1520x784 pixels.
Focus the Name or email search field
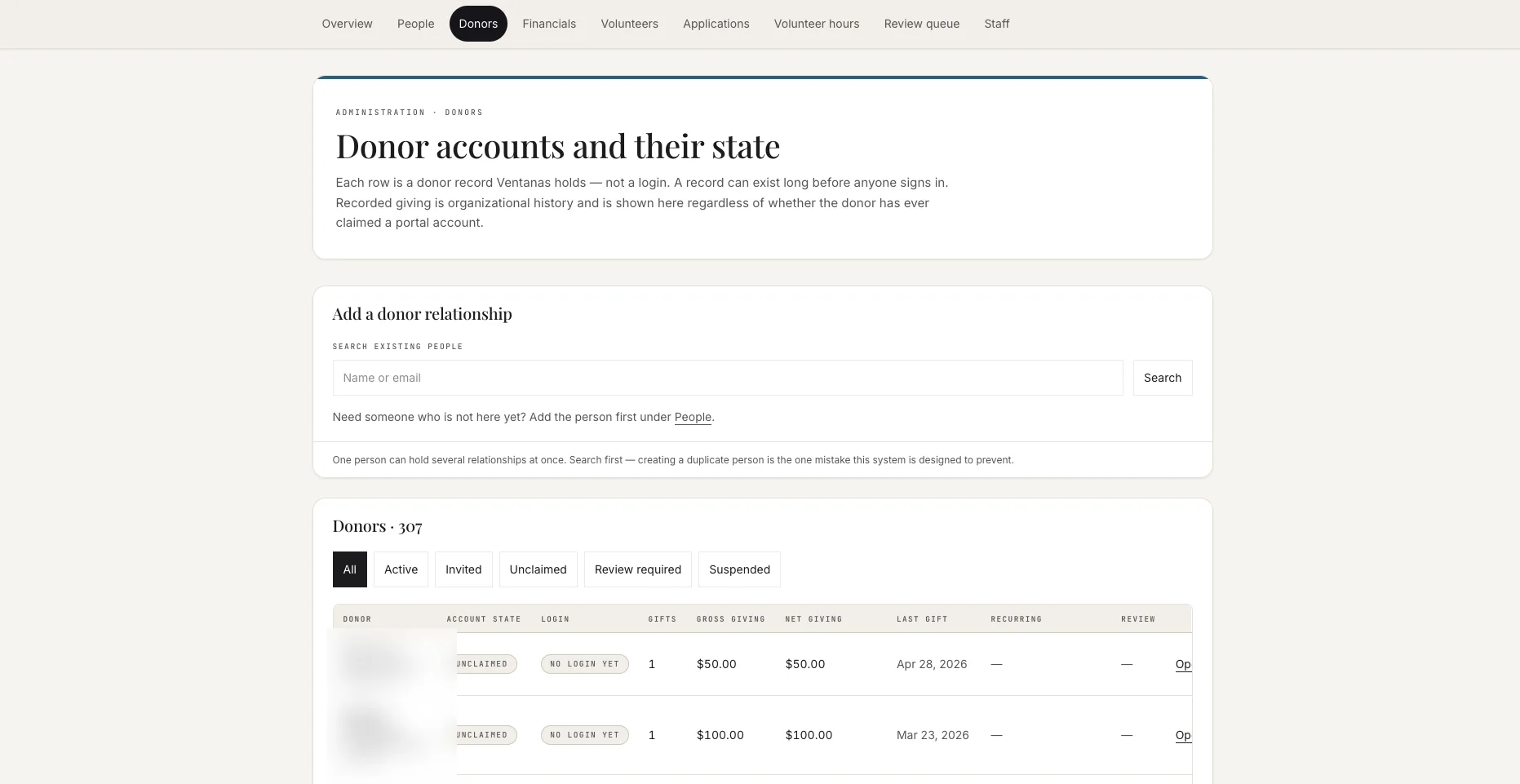click(x=728, y=378)
